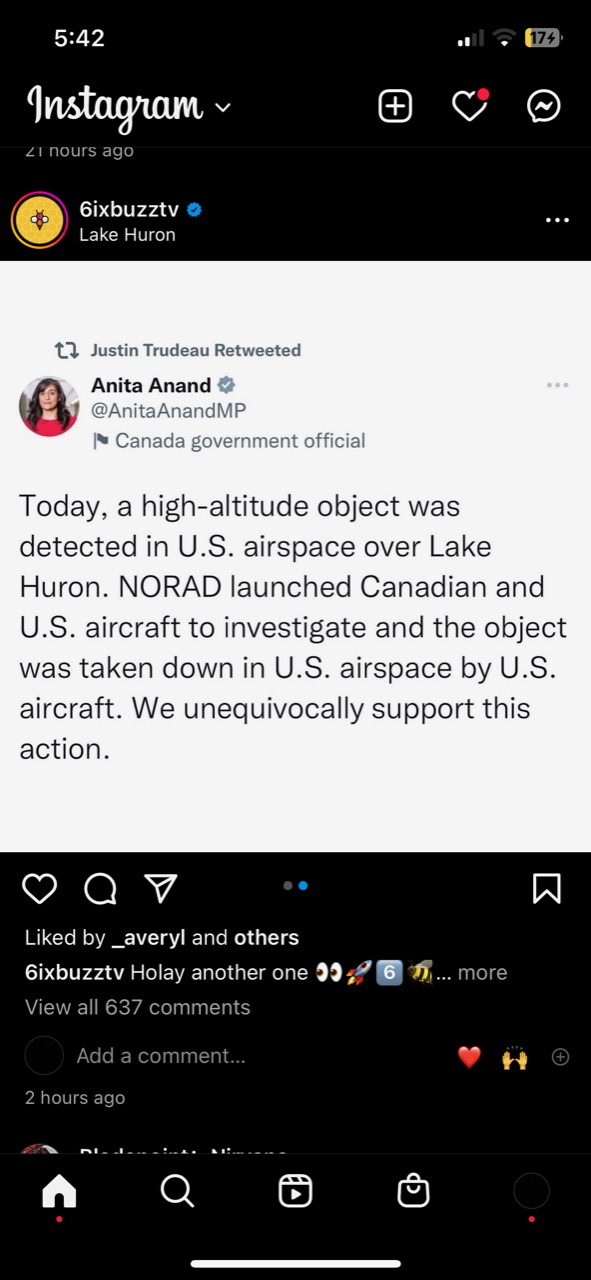Send quick red heart emoji reaction
The height and width of the screenshot is (1280, 591).
click(469, 1057)
